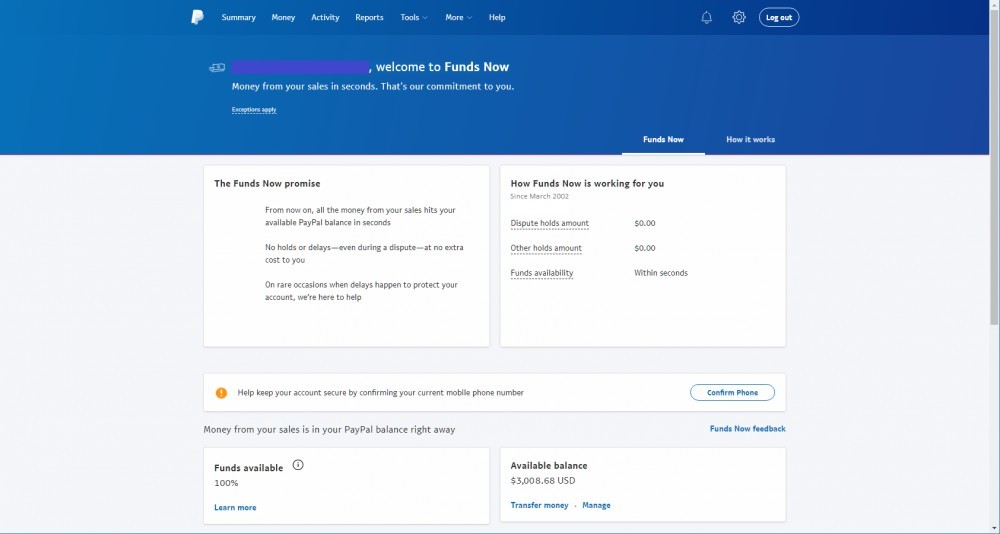The width and height of the screenshot is (1000, 534).
Task: Switch to the How it works tab
Action: pos(751,139)
